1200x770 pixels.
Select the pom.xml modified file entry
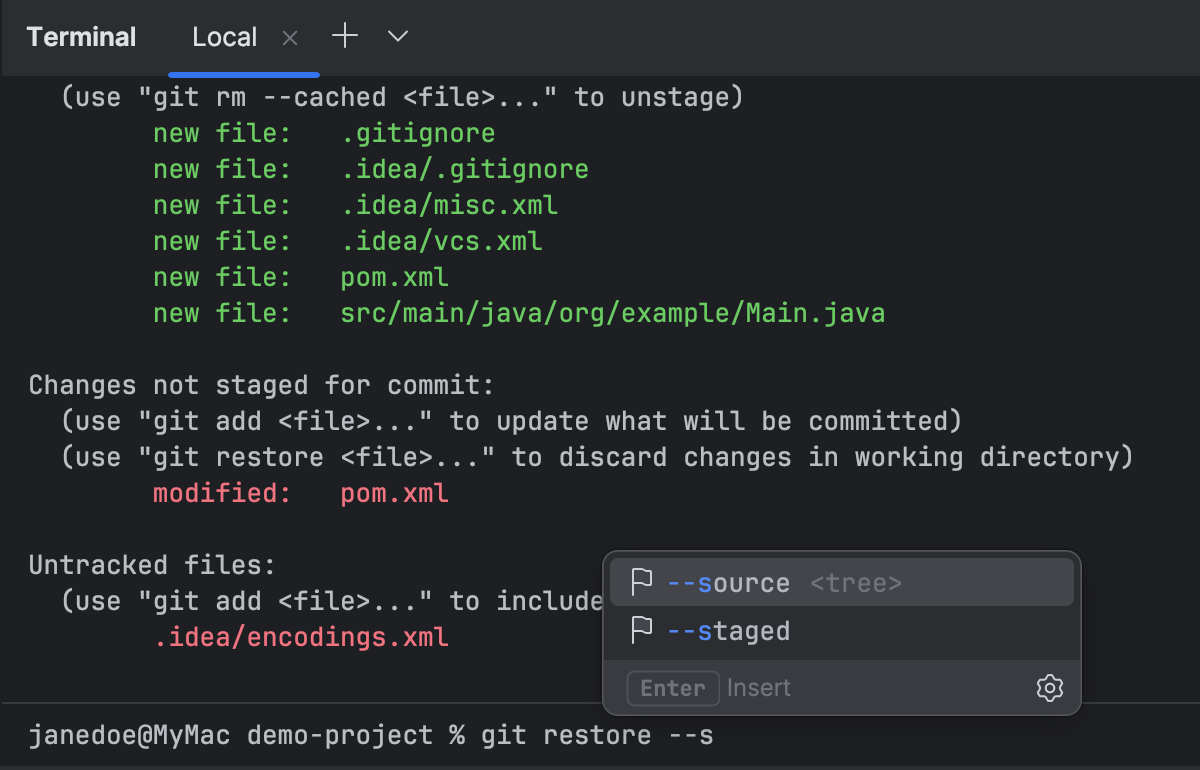tap(394, 492)
